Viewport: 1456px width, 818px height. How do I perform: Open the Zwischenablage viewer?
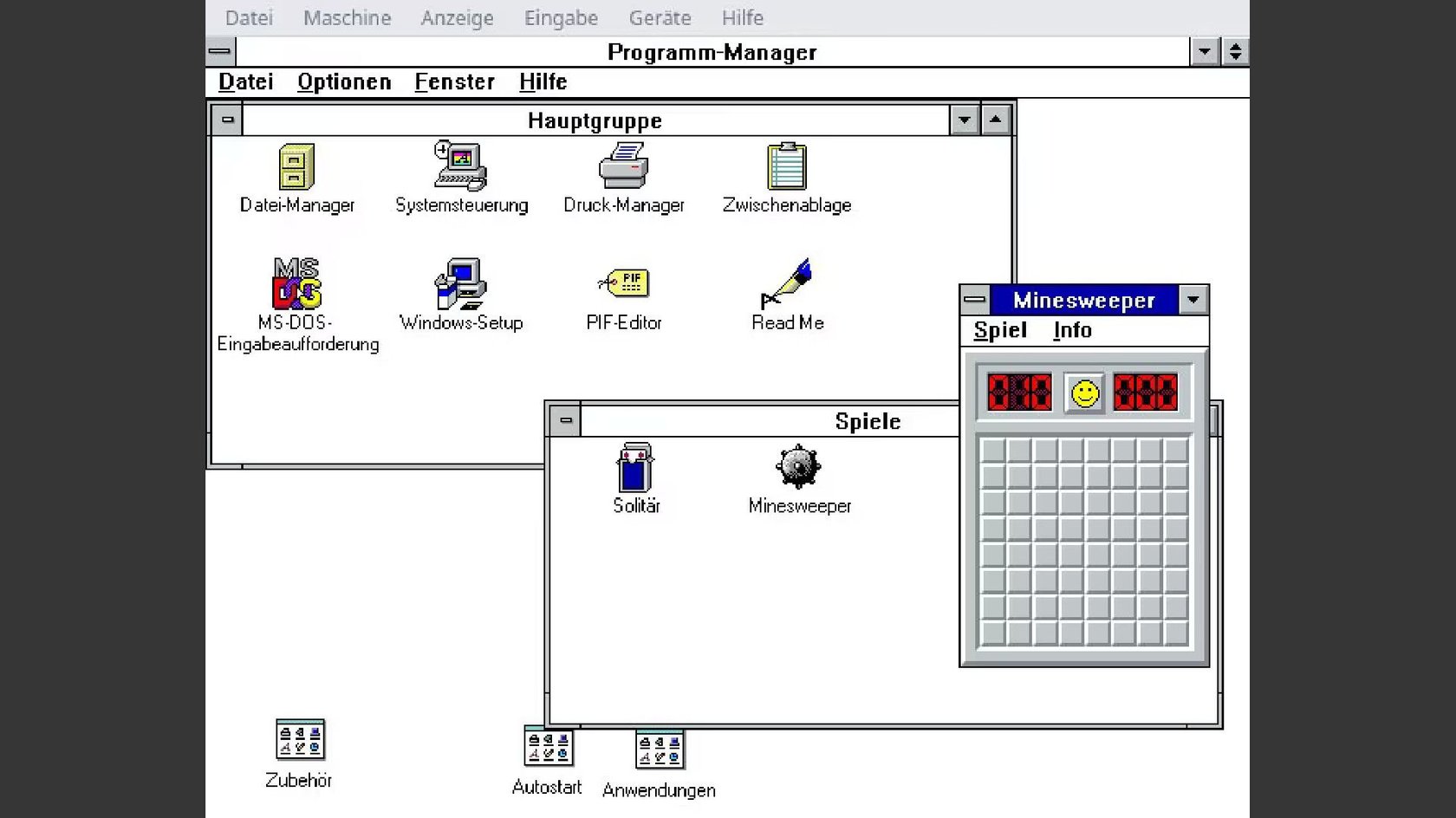(x=785, y=166)
